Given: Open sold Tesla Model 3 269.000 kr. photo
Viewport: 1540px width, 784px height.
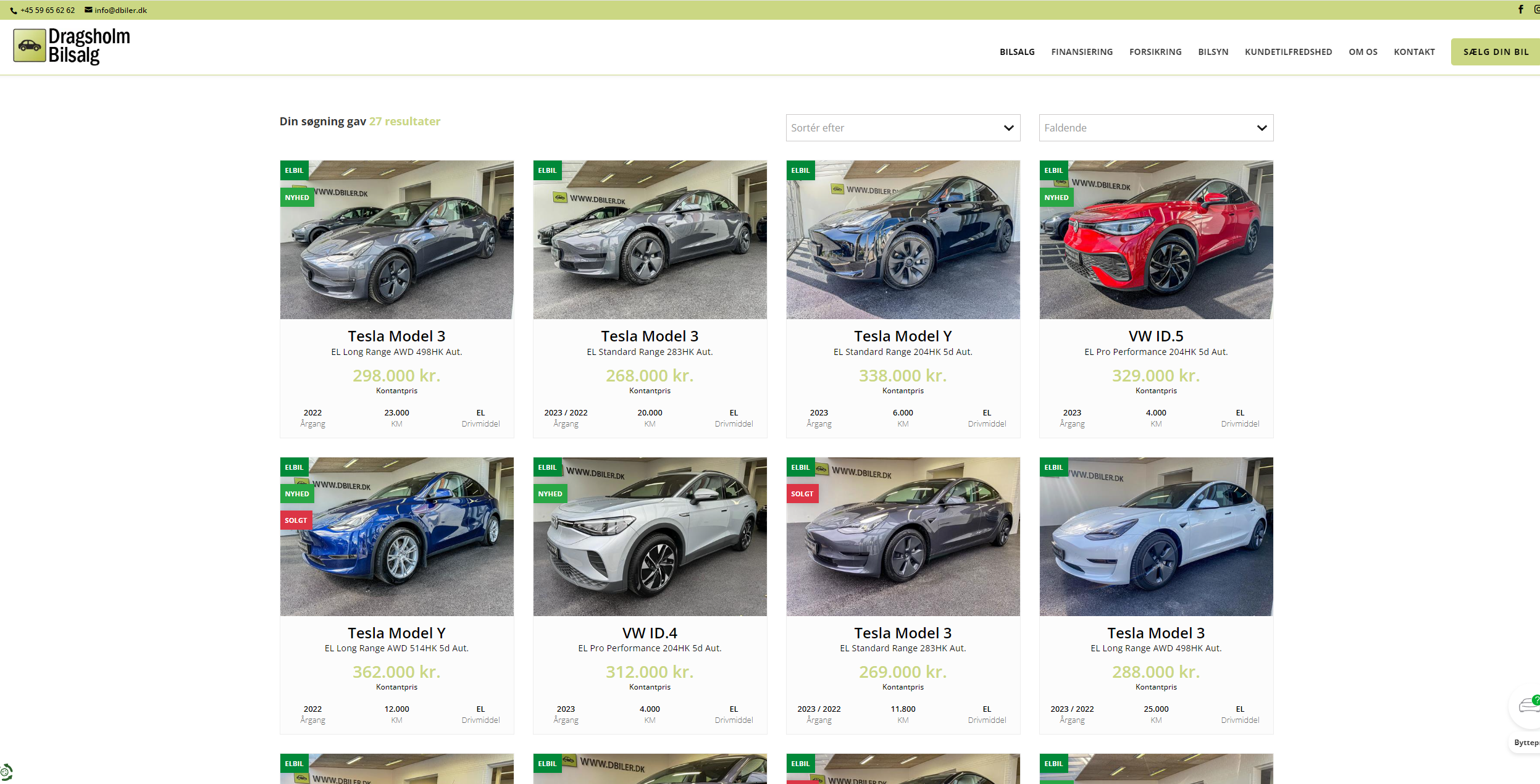Looking at the screenshot, I should (x=903, y=536).
